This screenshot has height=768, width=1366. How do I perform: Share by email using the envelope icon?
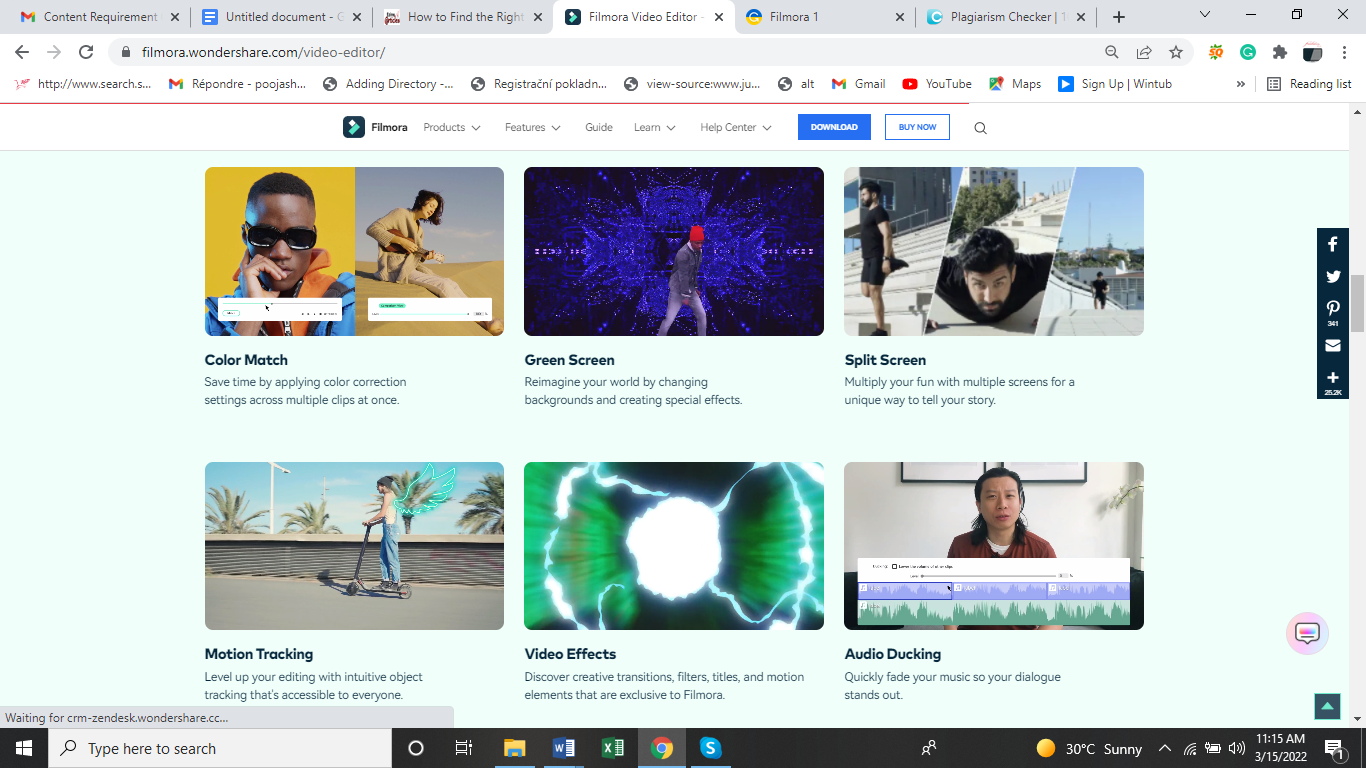(1333, 345)
